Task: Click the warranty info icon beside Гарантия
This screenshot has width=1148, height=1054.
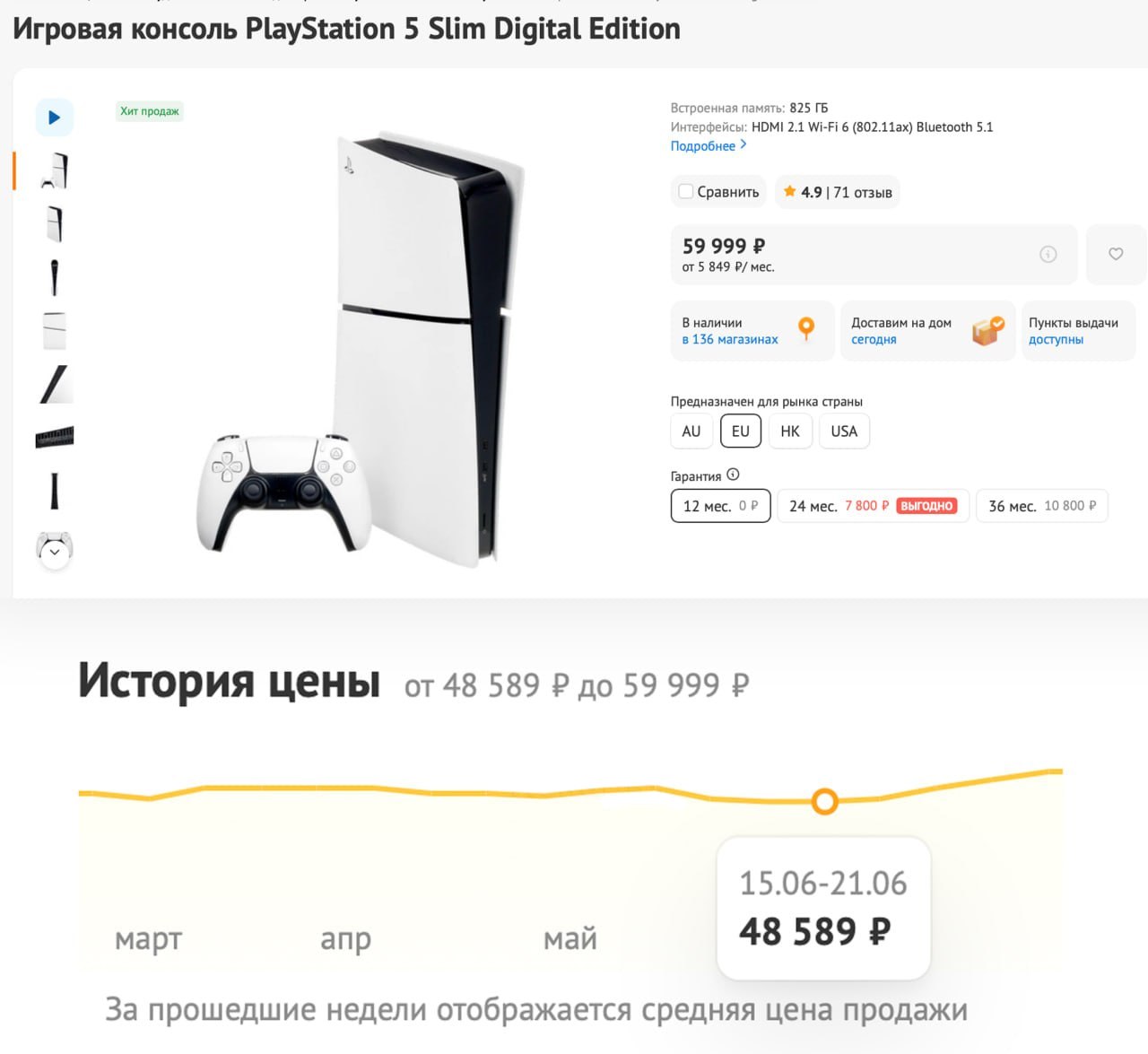Action: (733, 475)
